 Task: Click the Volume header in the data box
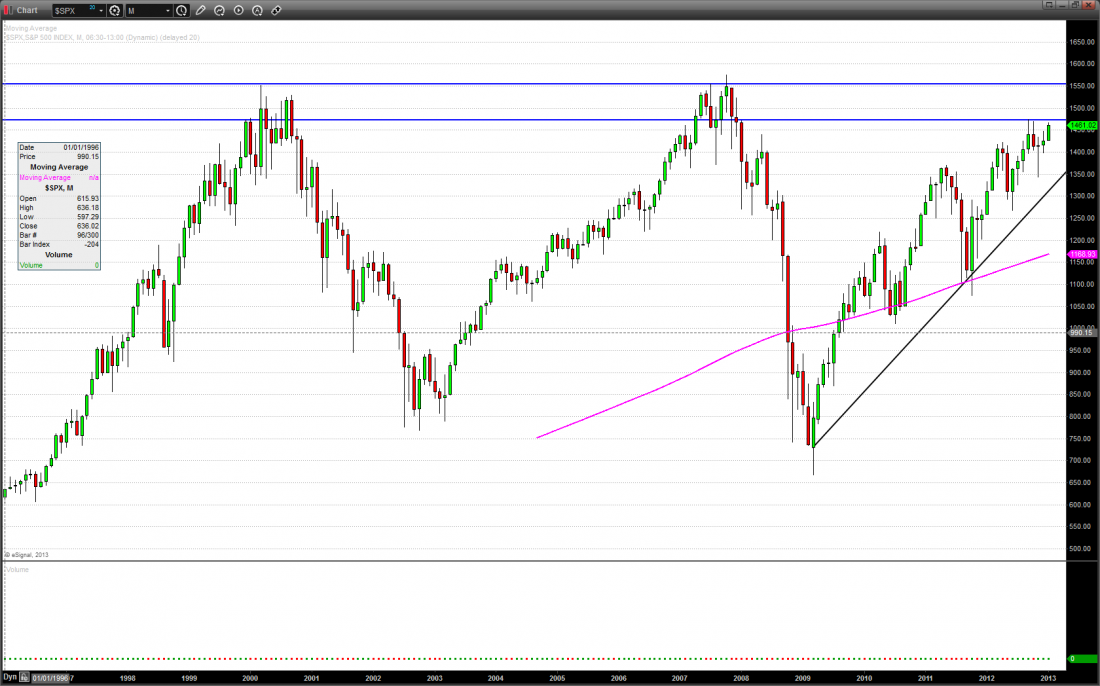click(59, 255)
